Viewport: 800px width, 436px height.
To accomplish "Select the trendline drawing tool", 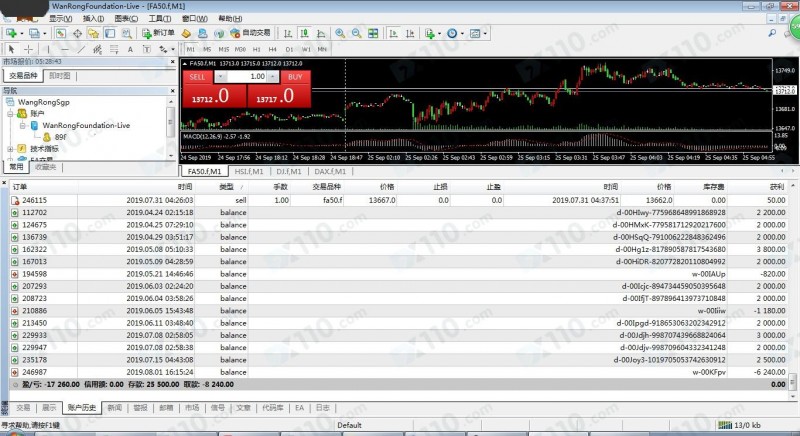I will pyautogui.click(x=80, y=48).
